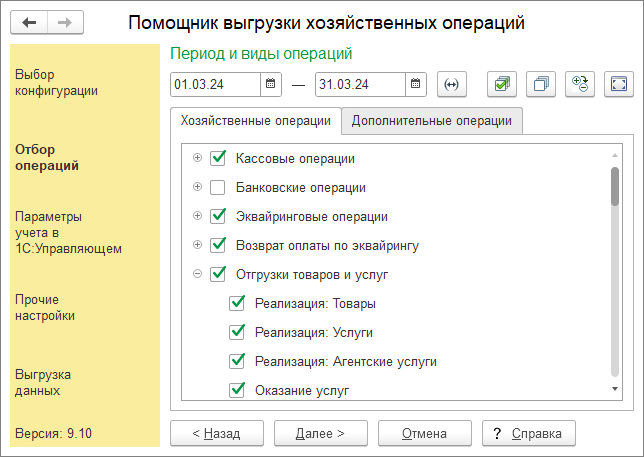Expand Возврат оплаты по эквайрингу node
644x457 pixels.
[x=198, y=245]
